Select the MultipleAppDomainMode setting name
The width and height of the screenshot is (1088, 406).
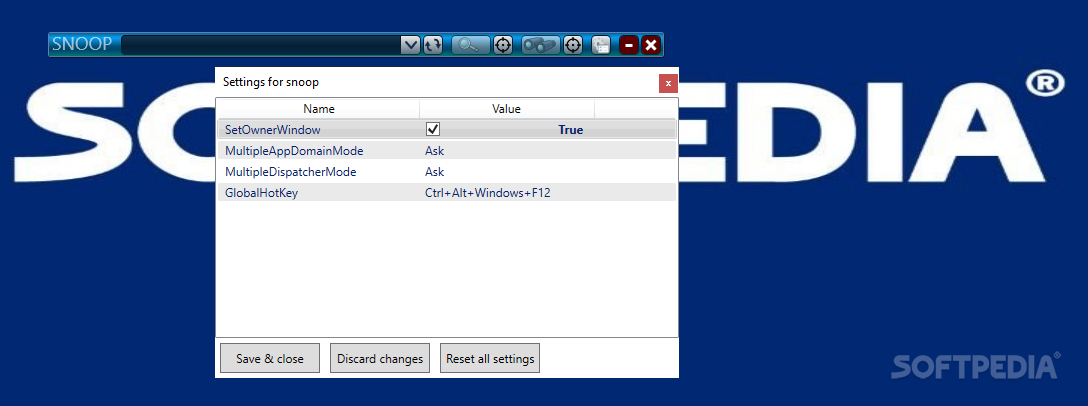pos(294,151)
